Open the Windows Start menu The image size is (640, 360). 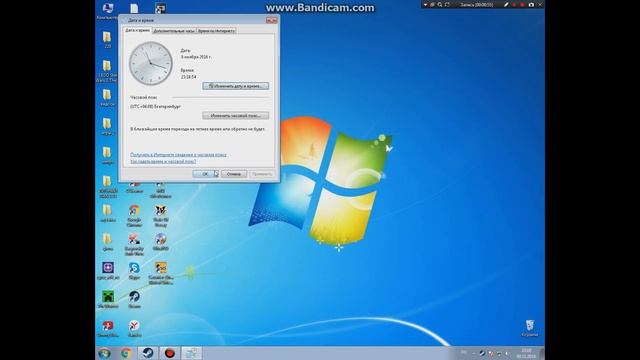point(104,353)
